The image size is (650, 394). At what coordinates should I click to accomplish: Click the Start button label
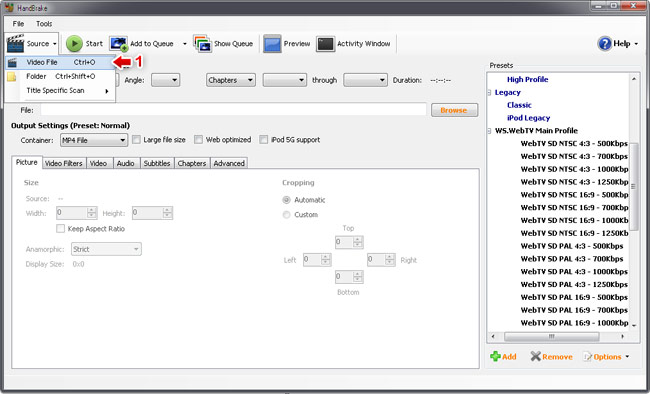94,44
